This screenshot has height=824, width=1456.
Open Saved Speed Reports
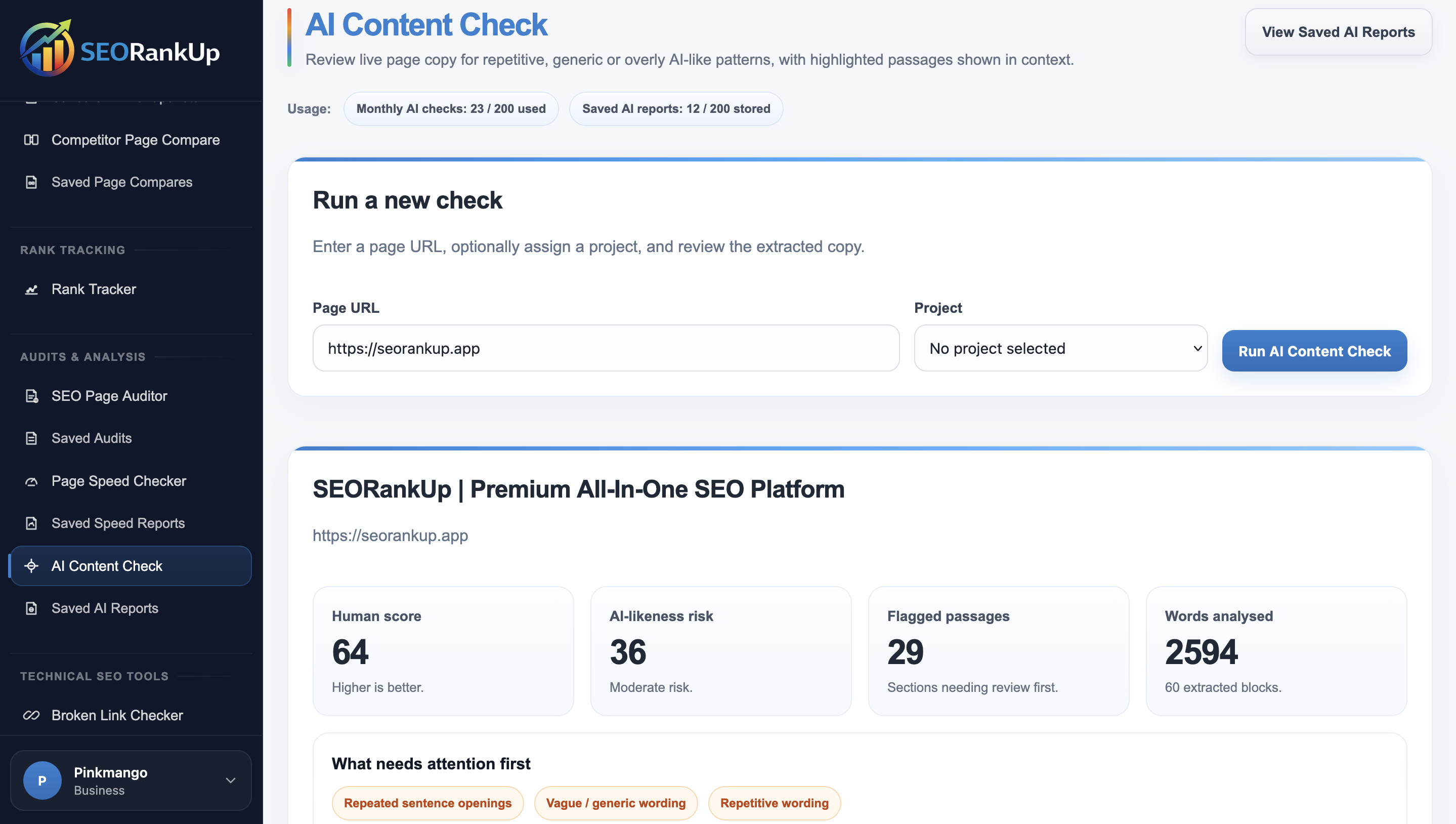coord(131,523)
